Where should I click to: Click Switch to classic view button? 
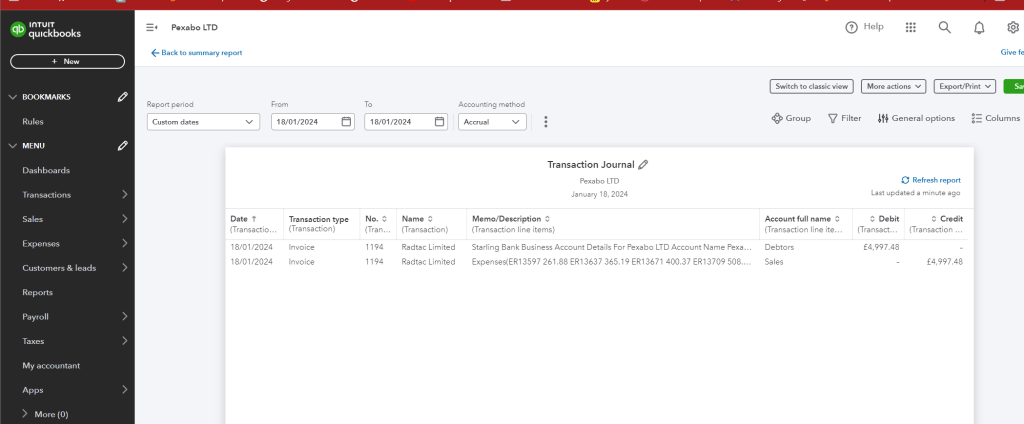point(812,86)
